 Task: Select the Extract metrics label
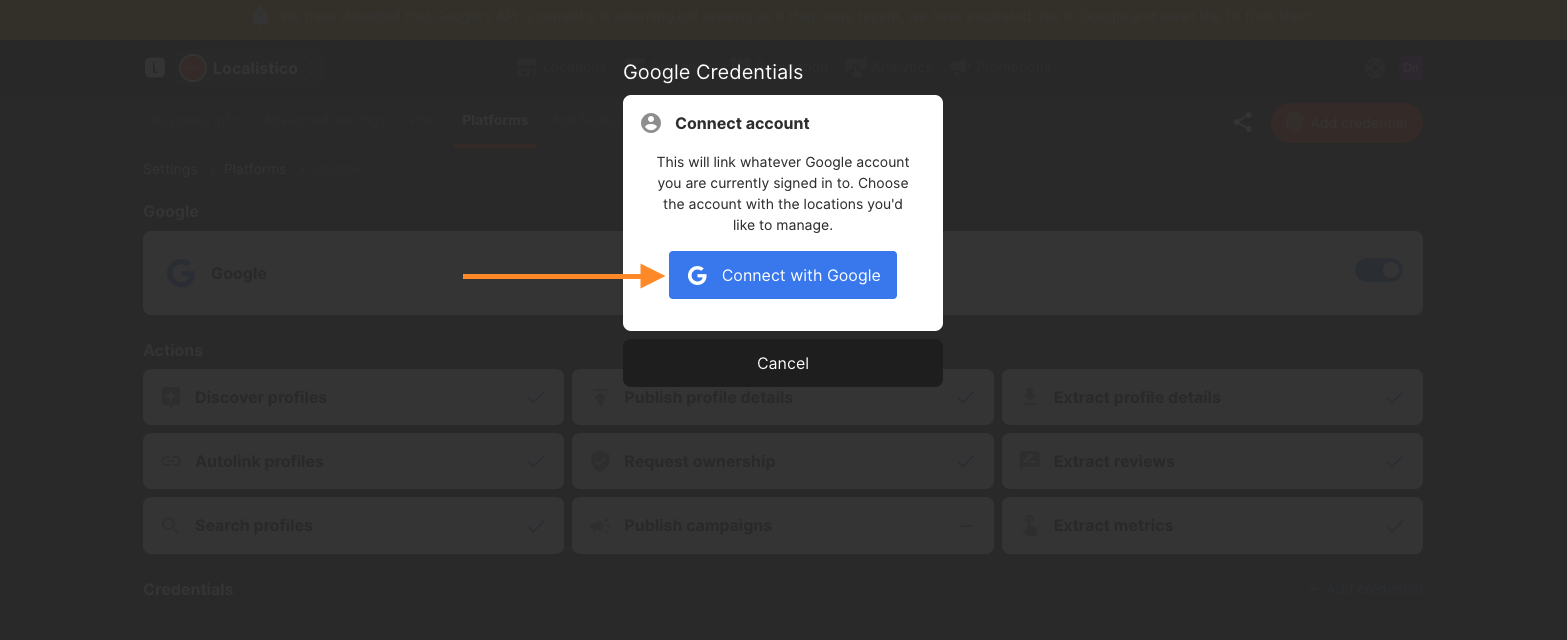tap(1114, 525)
